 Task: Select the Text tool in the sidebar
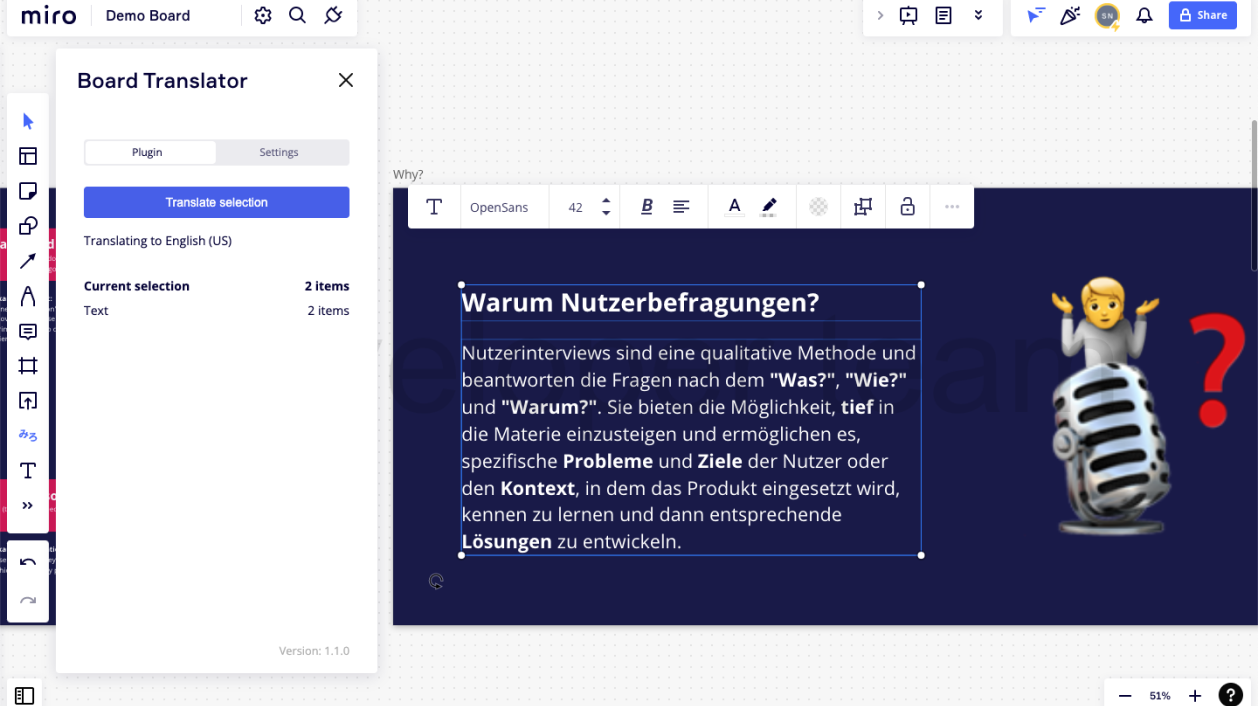(x=27, y=470)
